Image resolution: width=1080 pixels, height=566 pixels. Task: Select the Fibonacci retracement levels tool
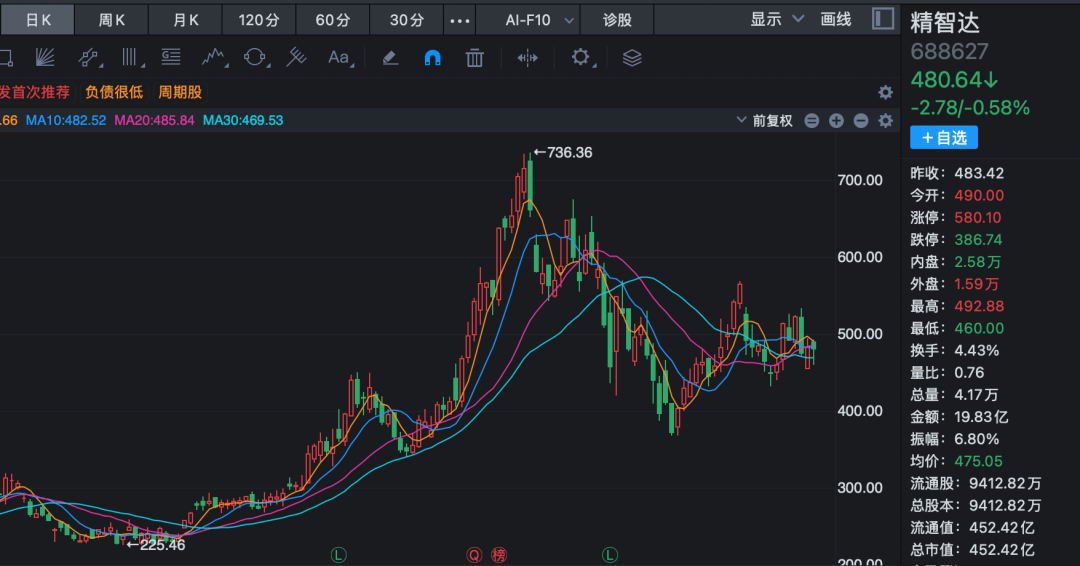(171, 57)
